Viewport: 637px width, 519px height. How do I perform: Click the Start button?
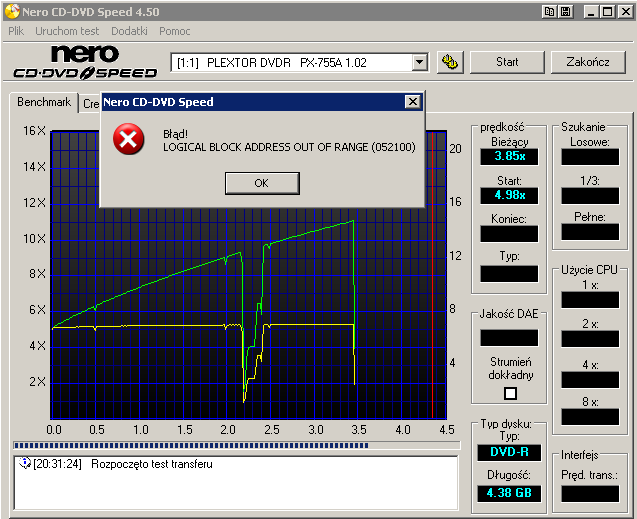(x=507, y=62)
